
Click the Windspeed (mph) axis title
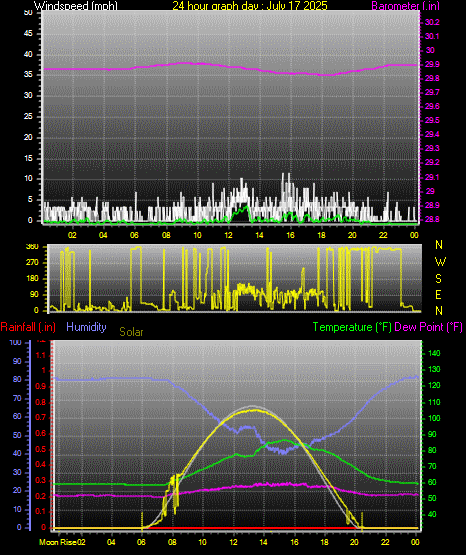(76, 5)
